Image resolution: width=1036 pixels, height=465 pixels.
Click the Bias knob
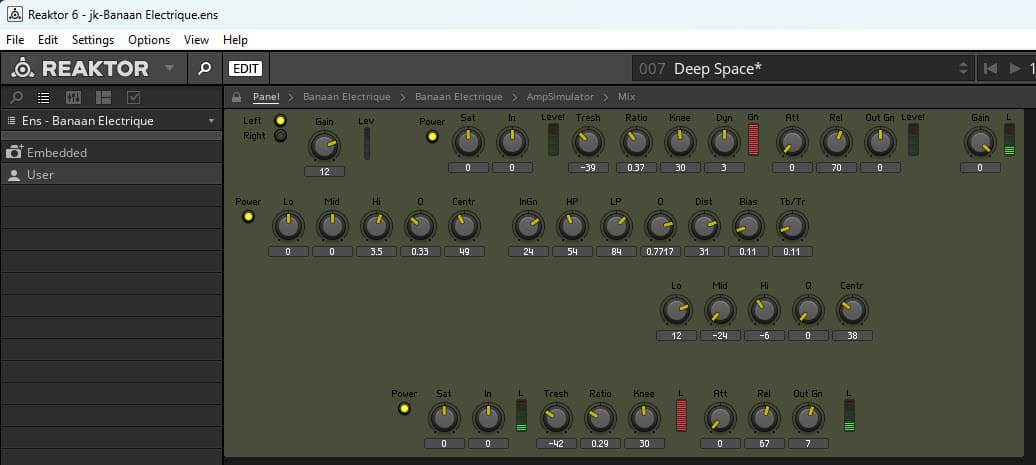(748, 226)
